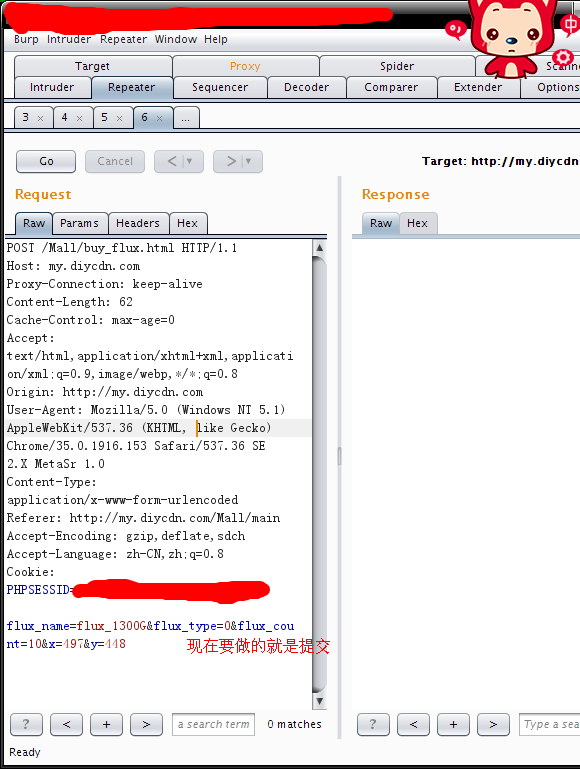Switch to the Extender tab
The height and width of the screenshot is (769, 580).
click(x=478, y=87)
